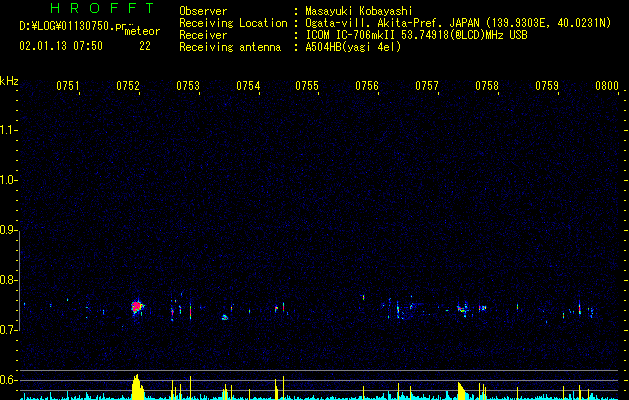Click the 0.6 kHz frequency label
This screenshot has width=629, height=400.
point(8,380)
